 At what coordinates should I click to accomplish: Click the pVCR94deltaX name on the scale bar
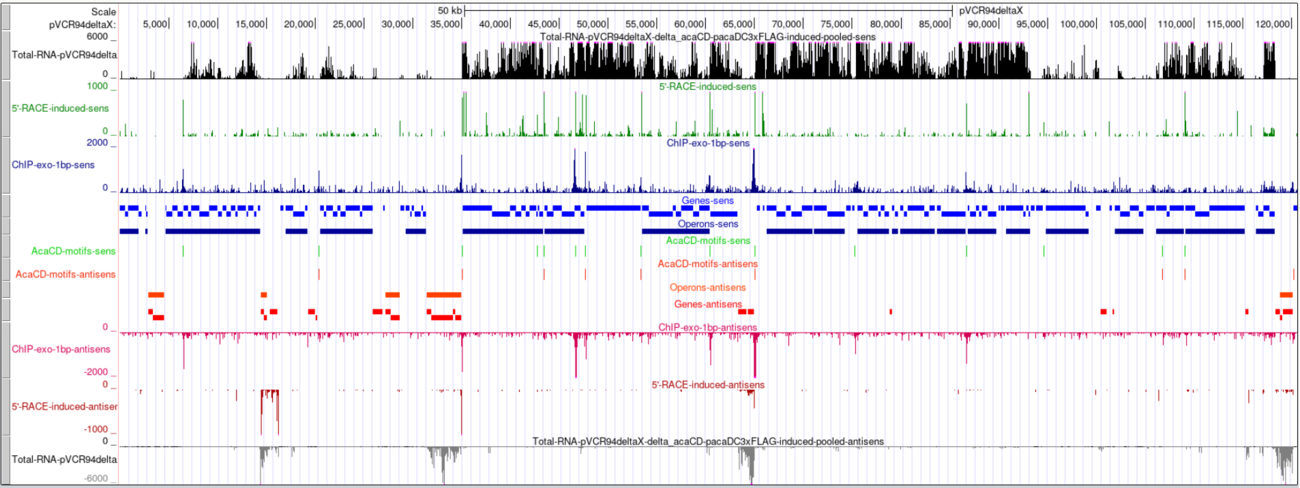tap(991, 10)
